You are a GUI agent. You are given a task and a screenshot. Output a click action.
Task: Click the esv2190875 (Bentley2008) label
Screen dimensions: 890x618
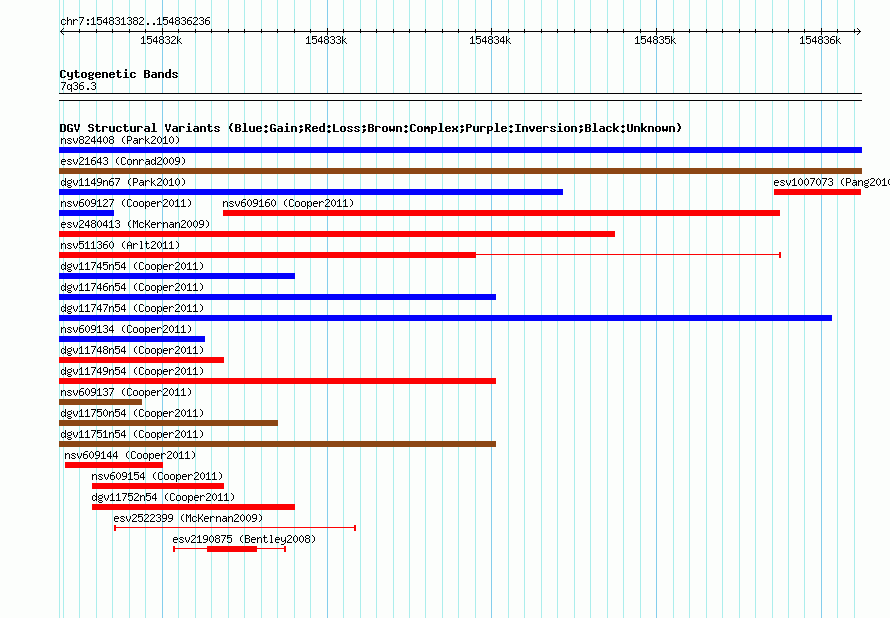coord(244,539)
